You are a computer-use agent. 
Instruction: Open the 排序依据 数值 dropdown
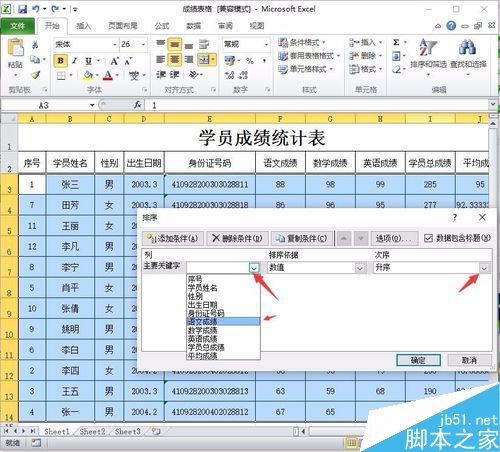pos(360,267)
